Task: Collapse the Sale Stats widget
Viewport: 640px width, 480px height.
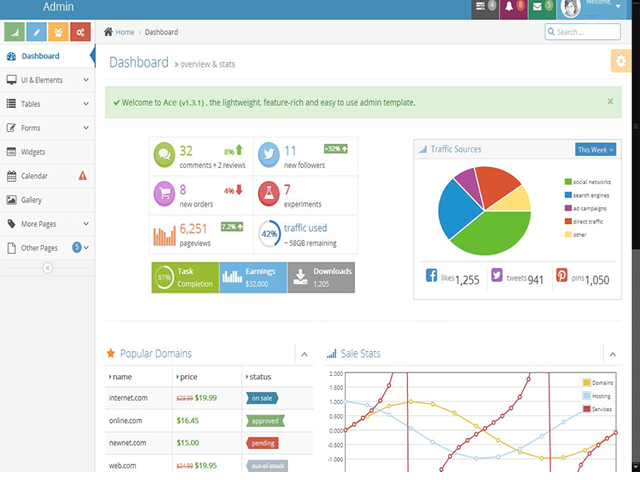Action: click(613, 354)
